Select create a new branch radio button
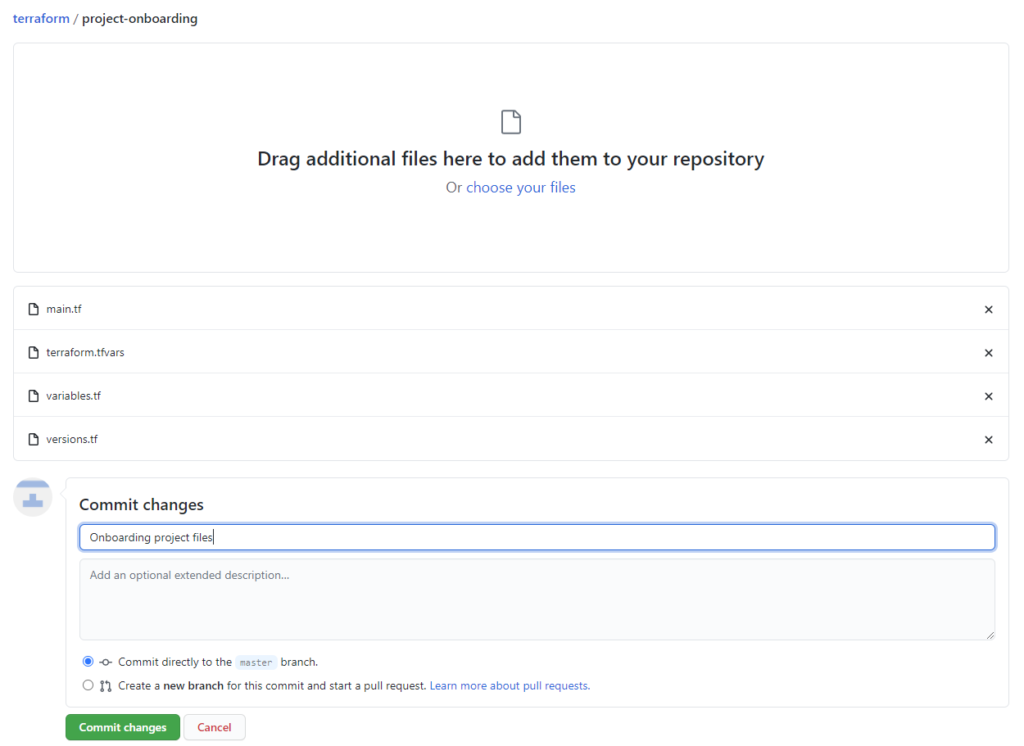The height and width of the screenshot is (746, 1024). coord(88,685)
